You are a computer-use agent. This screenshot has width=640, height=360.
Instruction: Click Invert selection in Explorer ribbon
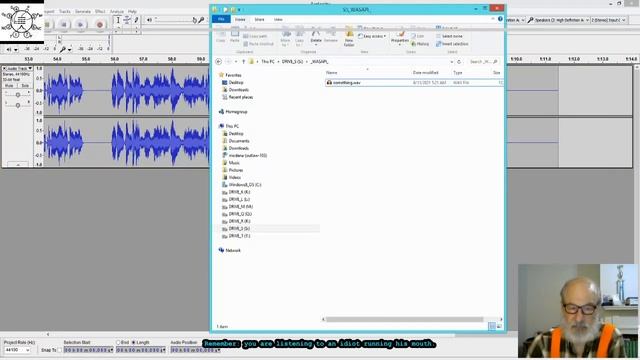click(x=452, y=44)
